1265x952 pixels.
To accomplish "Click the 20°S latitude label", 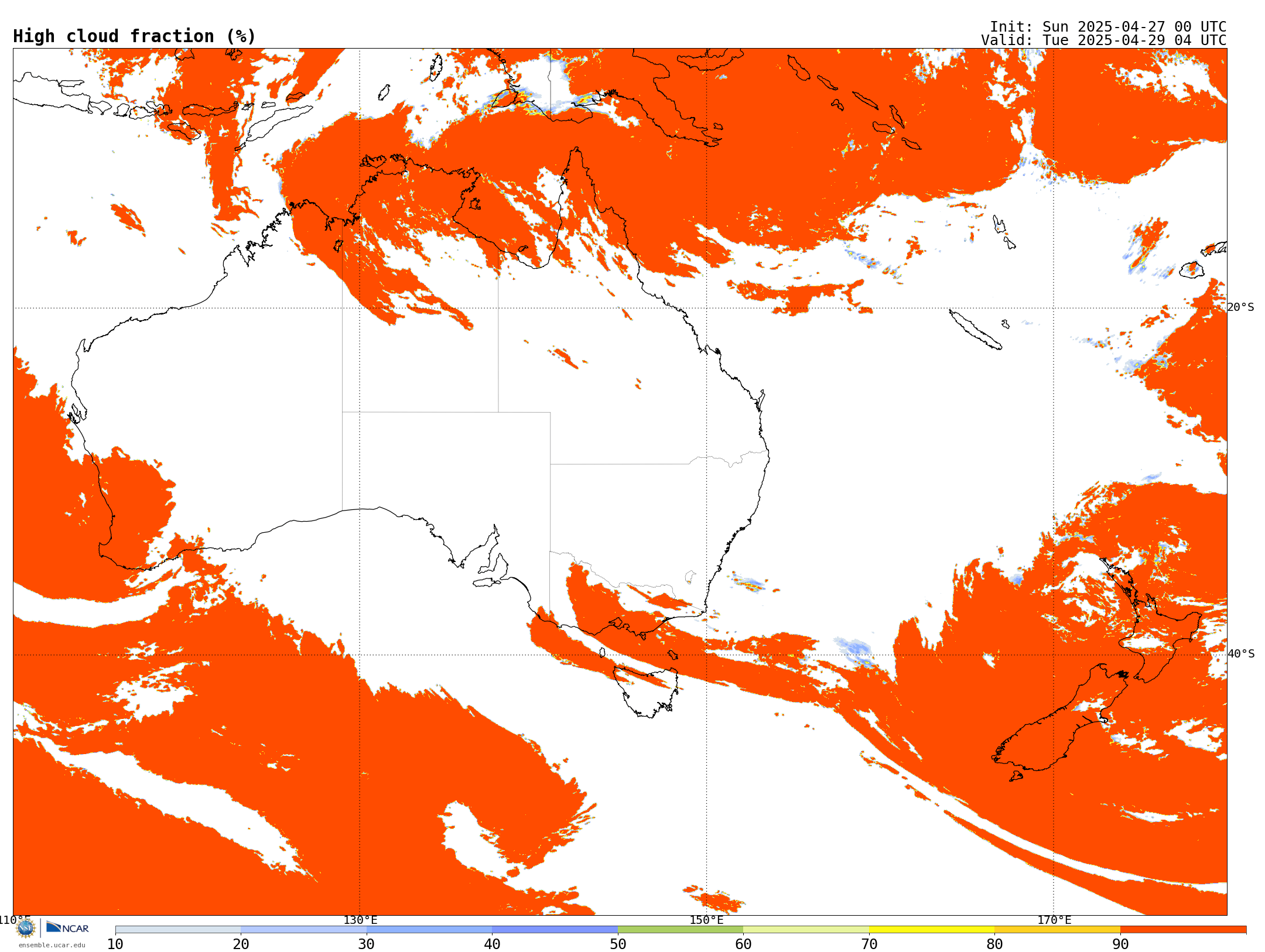I will [1240, 307].
